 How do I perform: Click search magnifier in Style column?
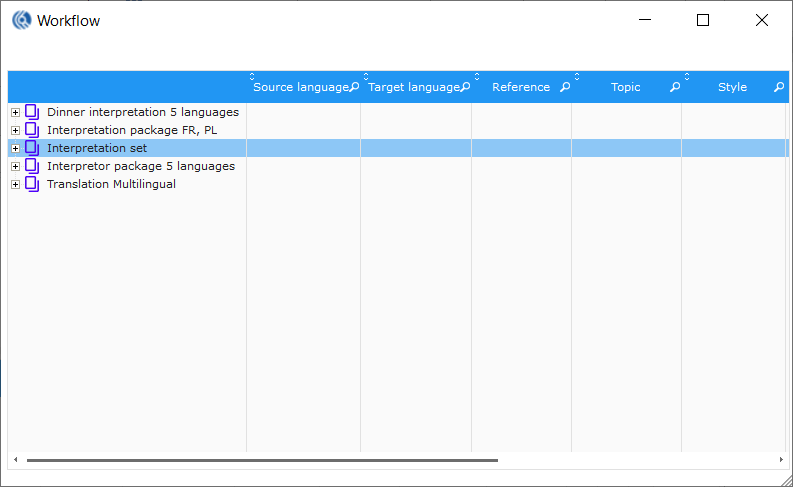[779, 87]
